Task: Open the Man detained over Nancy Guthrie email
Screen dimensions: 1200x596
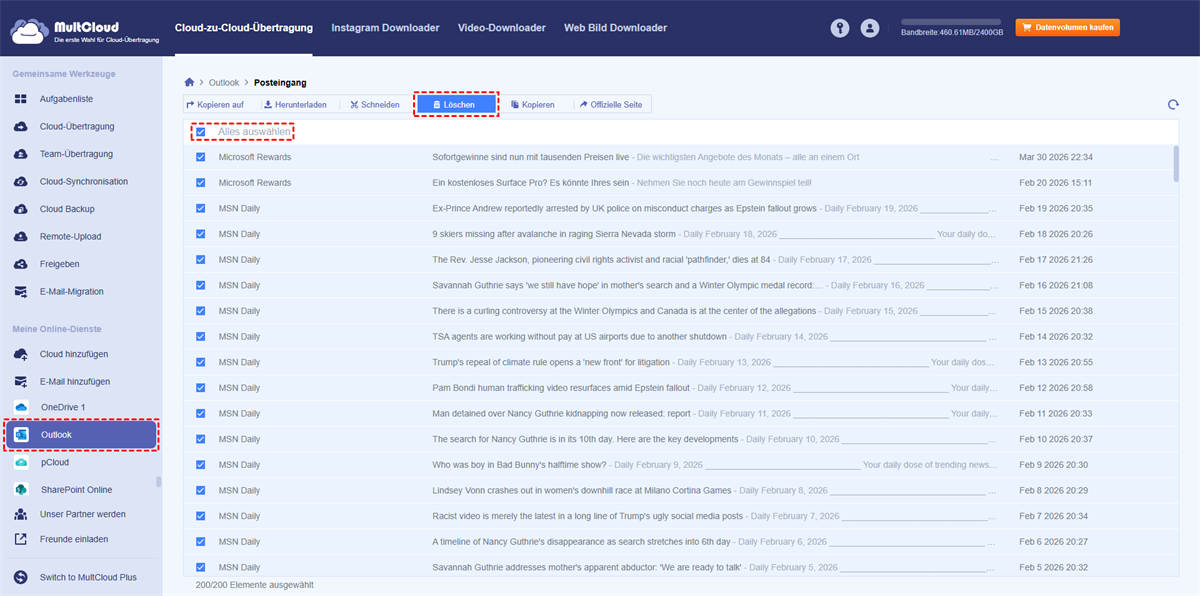Action: tap(561, 413)
